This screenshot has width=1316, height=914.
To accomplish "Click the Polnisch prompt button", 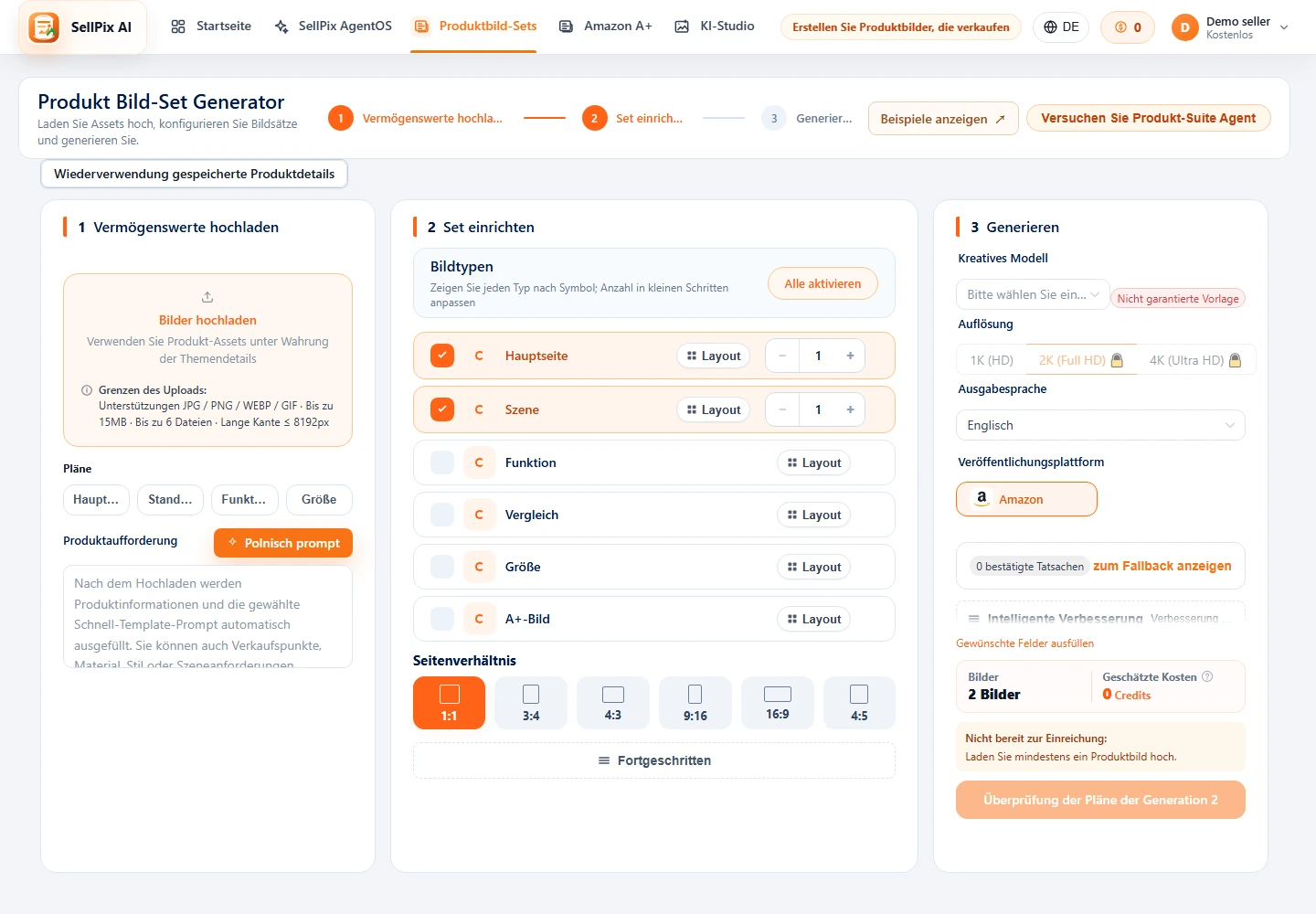I will [283, 543].
